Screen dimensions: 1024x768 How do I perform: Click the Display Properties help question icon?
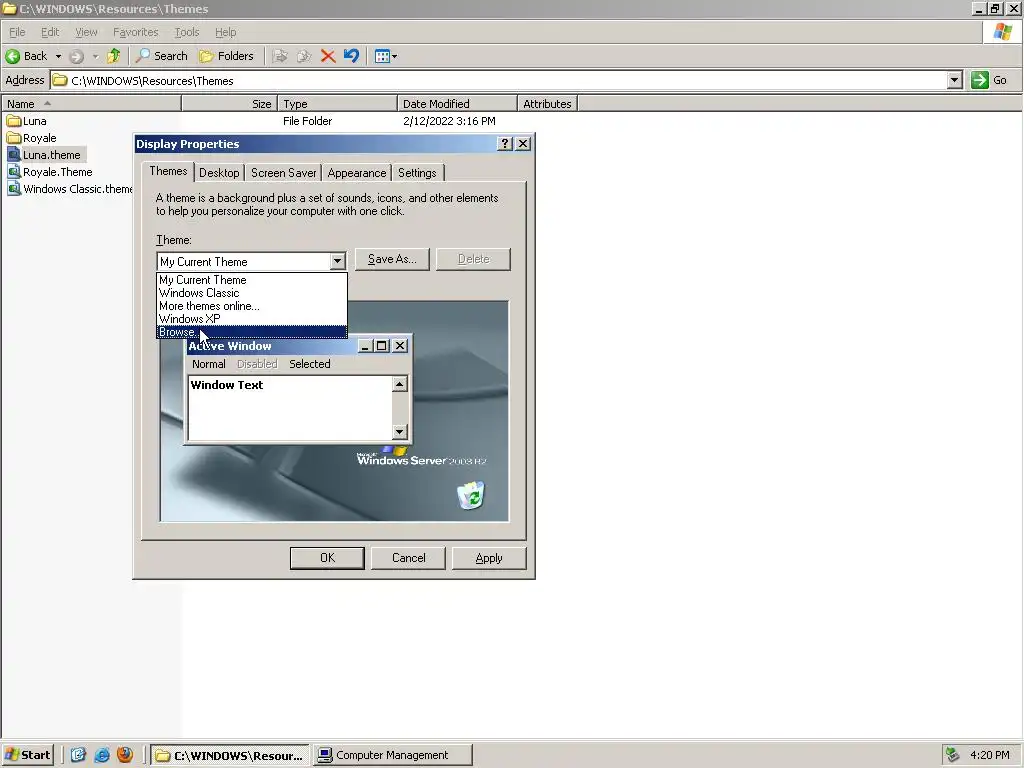tap(505, 144)
